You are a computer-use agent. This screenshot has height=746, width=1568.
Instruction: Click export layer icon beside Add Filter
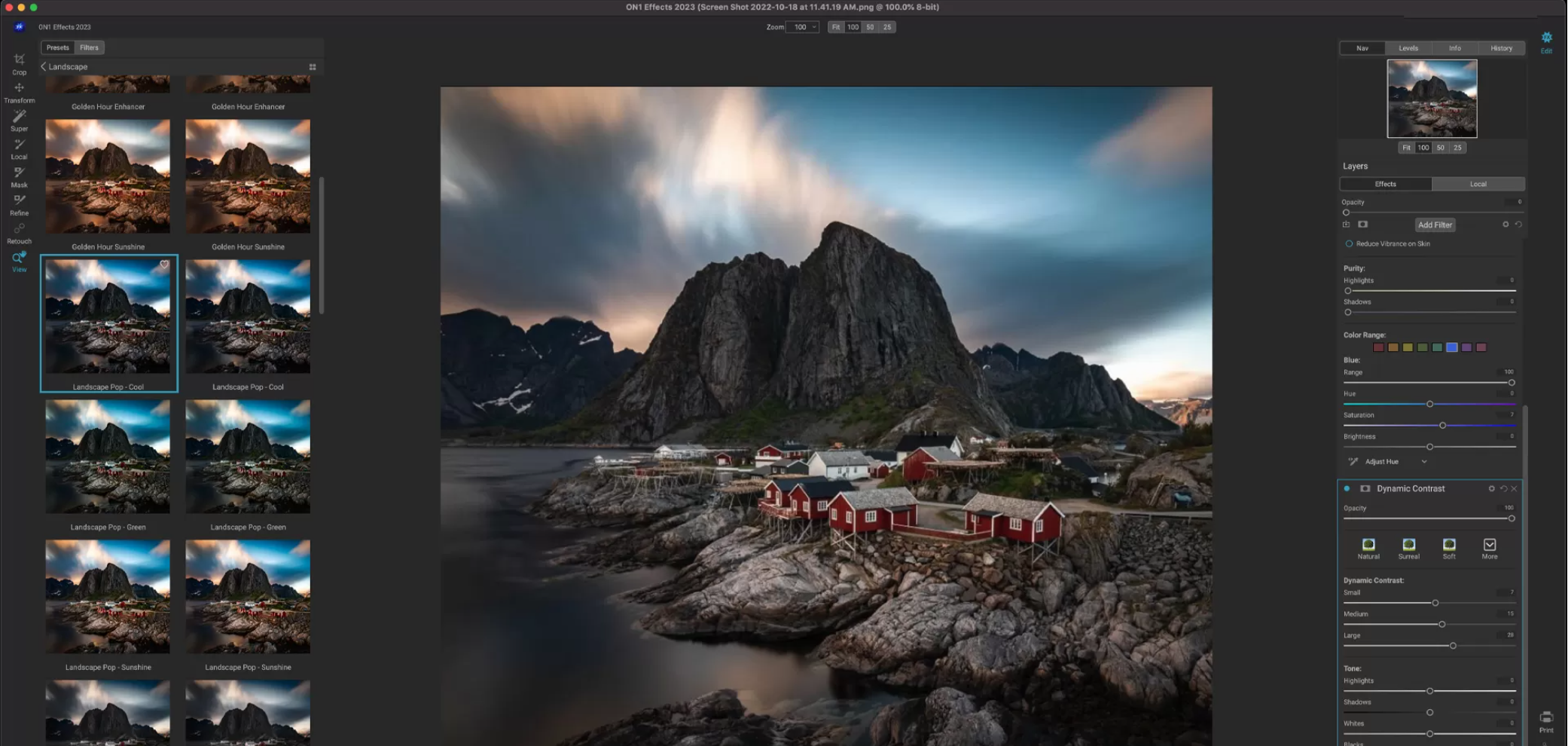pyautogui.click(x=1347, y=225)
